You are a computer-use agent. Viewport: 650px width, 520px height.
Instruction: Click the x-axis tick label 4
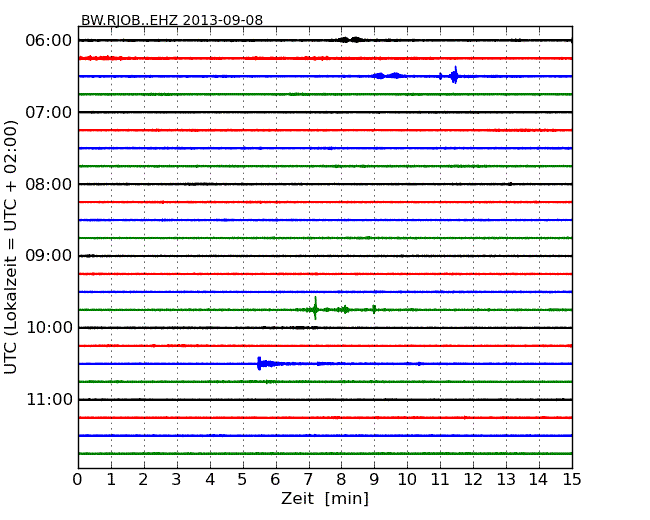210,480
